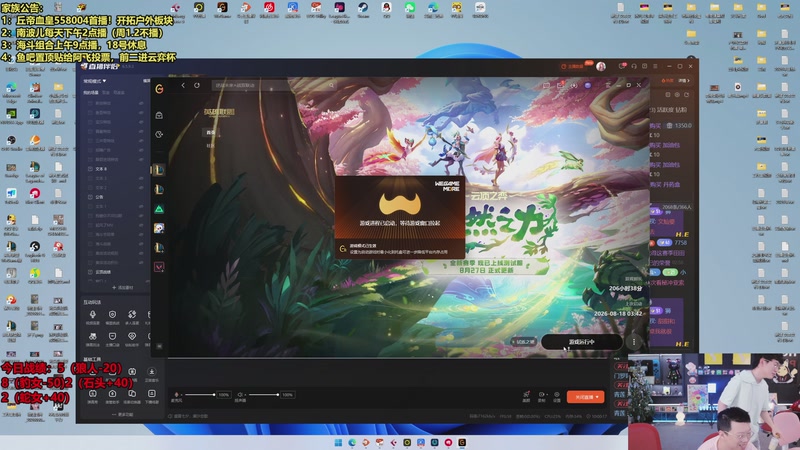Mute the speaker via its volume icon
800x450 pixels.
240,394
